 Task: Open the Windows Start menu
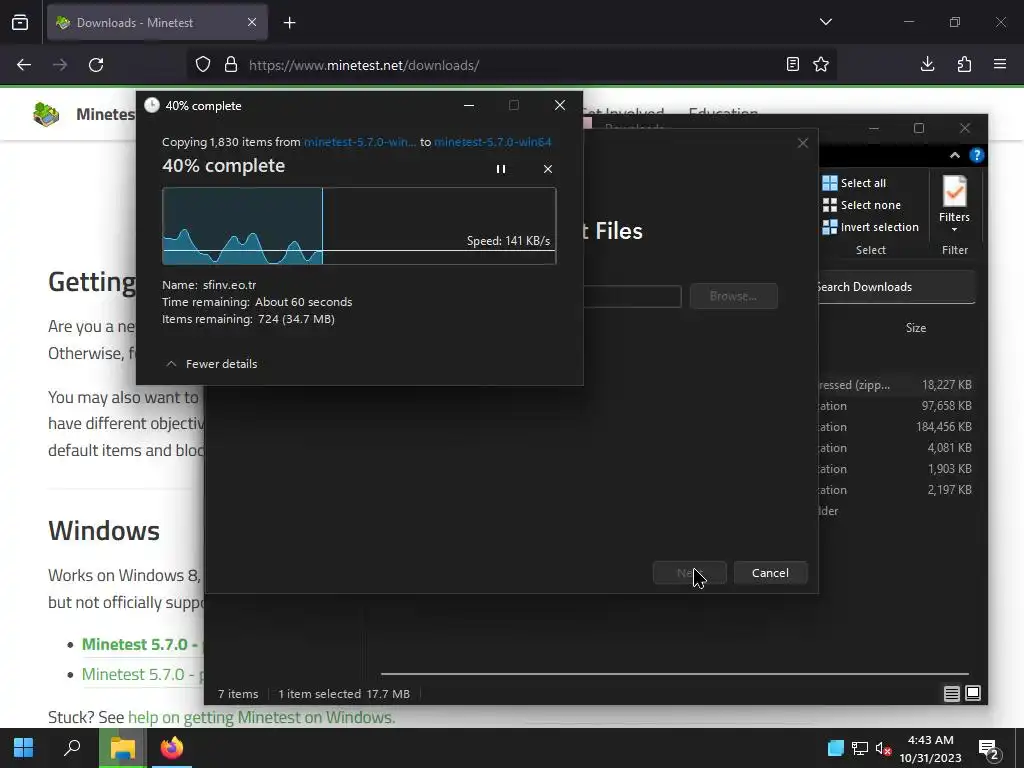point(24,748)
